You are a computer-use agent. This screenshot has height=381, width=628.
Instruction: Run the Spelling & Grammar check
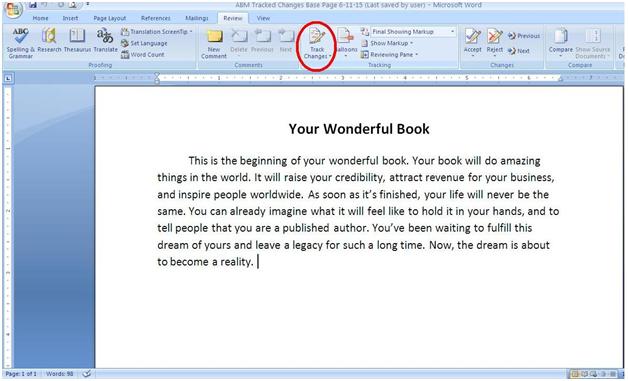[20, 43]
